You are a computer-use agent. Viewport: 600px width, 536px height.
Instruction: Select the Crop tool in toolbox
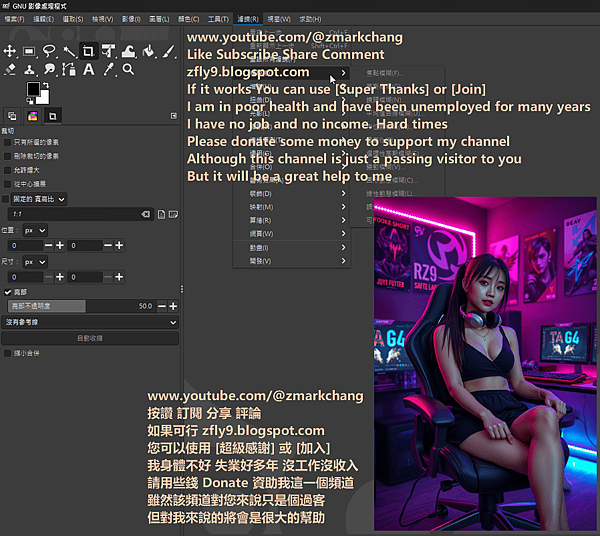point(88,51)
